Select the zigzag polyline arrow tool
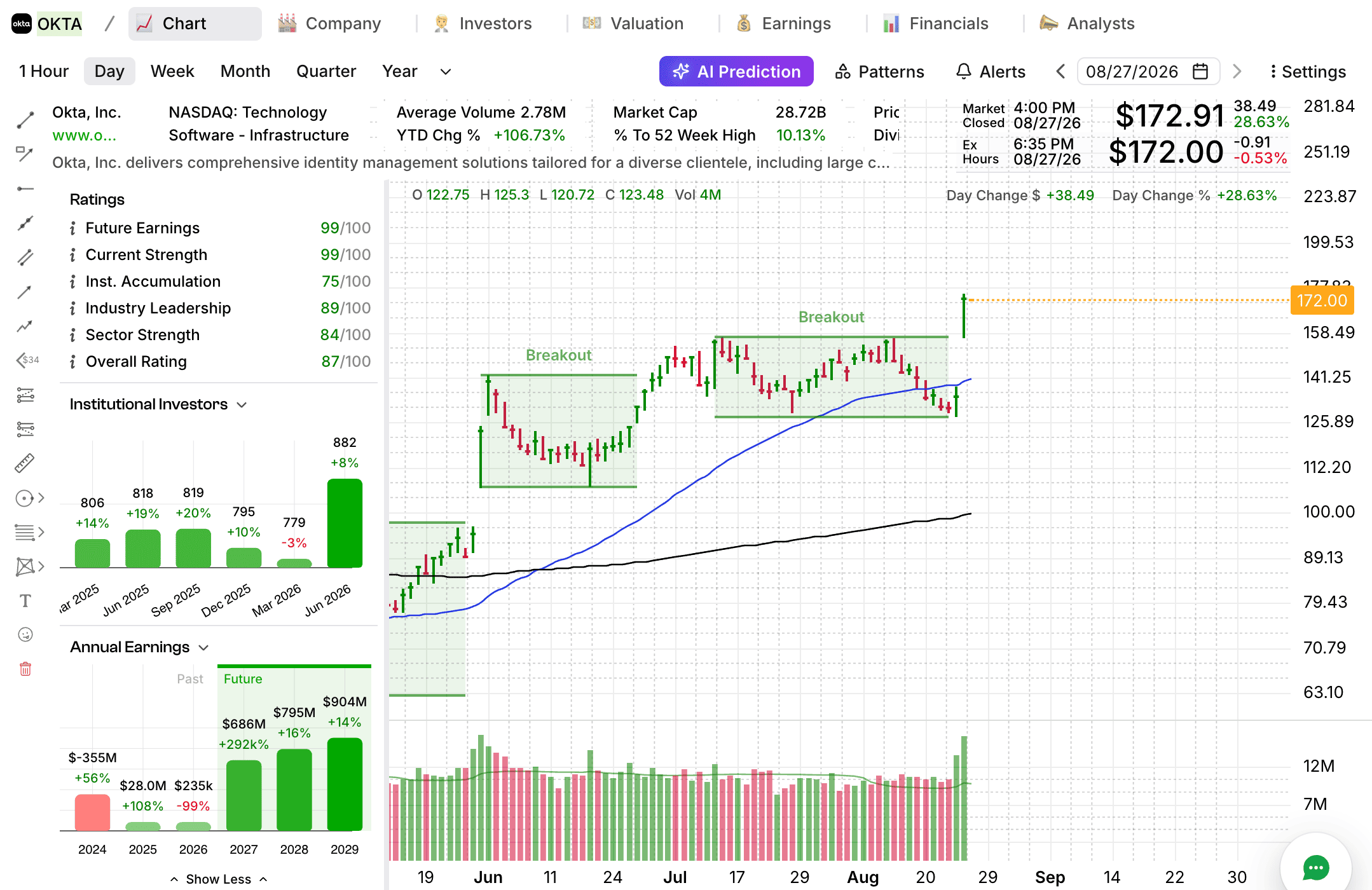The height and width of the screenshot is (890, 1372). pyautogui.click(x=25, y=326)
